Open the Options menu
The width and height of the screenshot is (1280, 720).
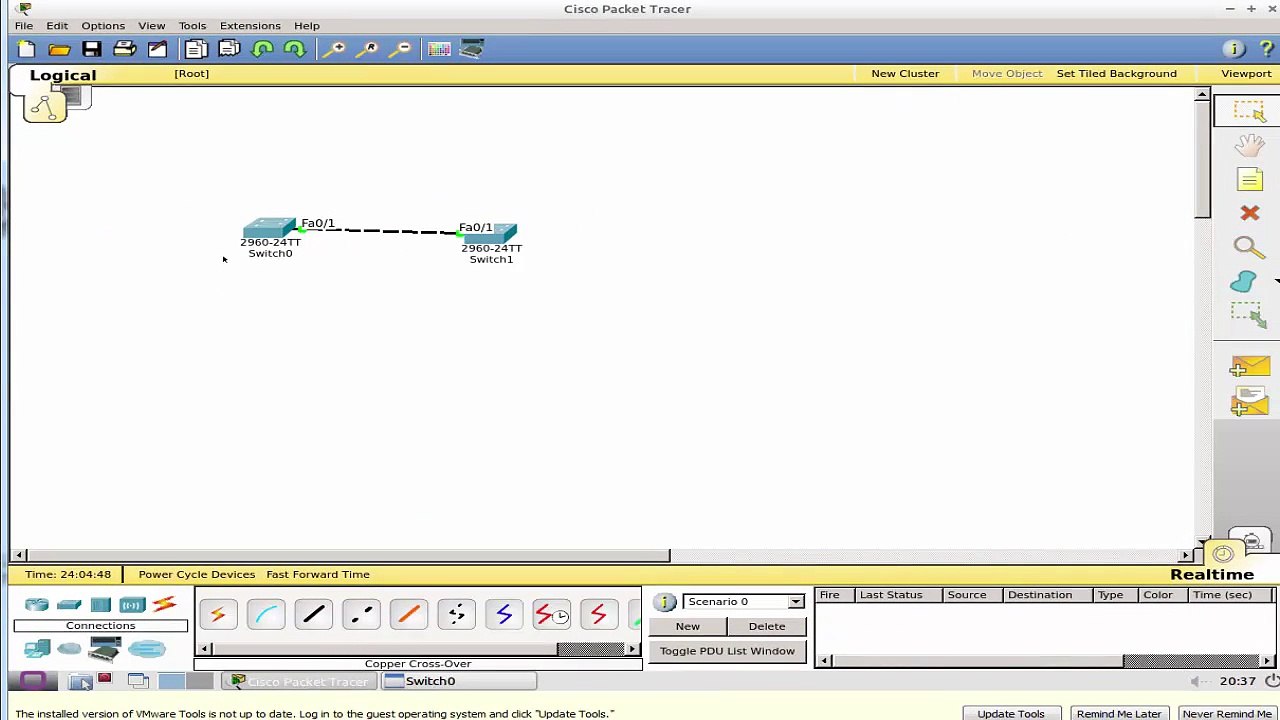(103, 26)
